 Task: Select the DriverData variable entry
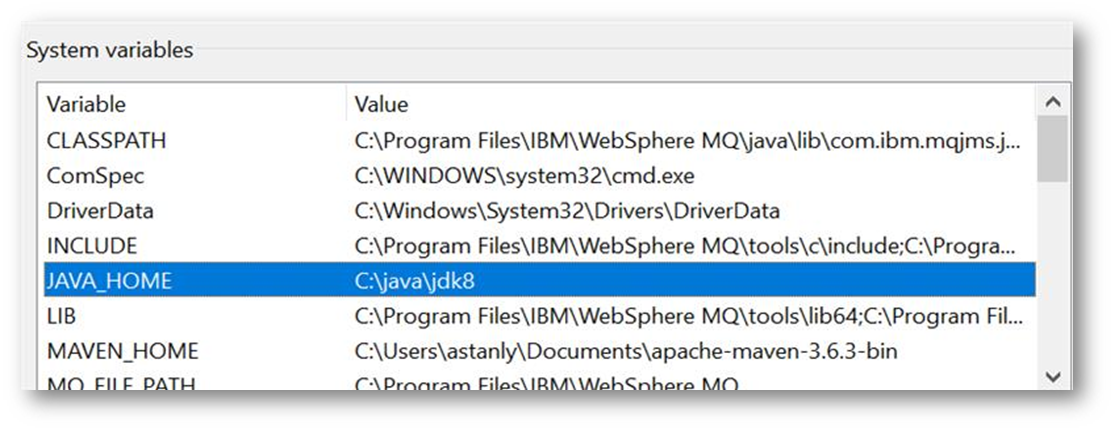click(100, 211)
